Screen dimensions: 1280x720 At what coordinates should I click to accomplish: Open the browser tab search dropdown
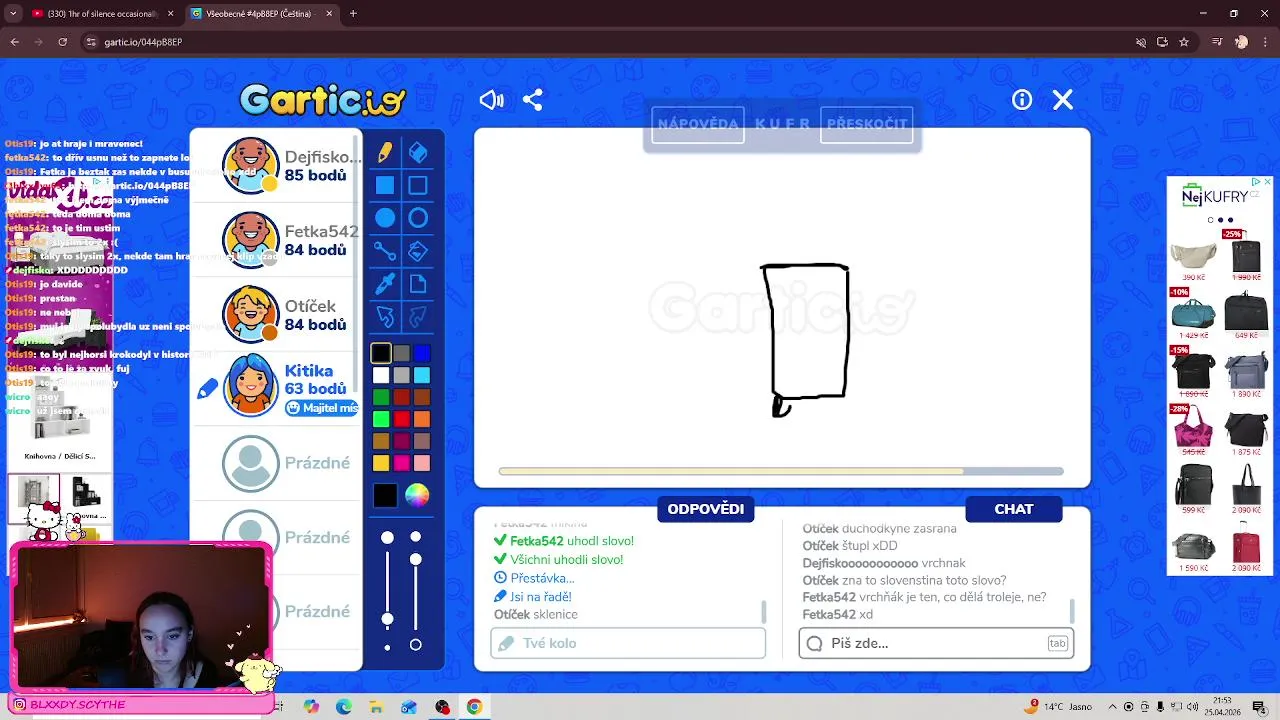pos(13,14)
